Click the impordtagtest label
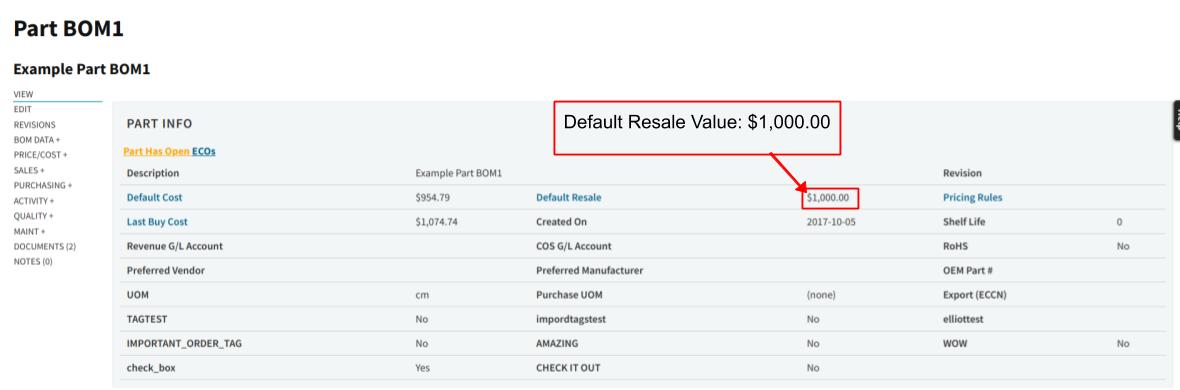Viewport: 1180px width, 390px height. coord(570,319)
